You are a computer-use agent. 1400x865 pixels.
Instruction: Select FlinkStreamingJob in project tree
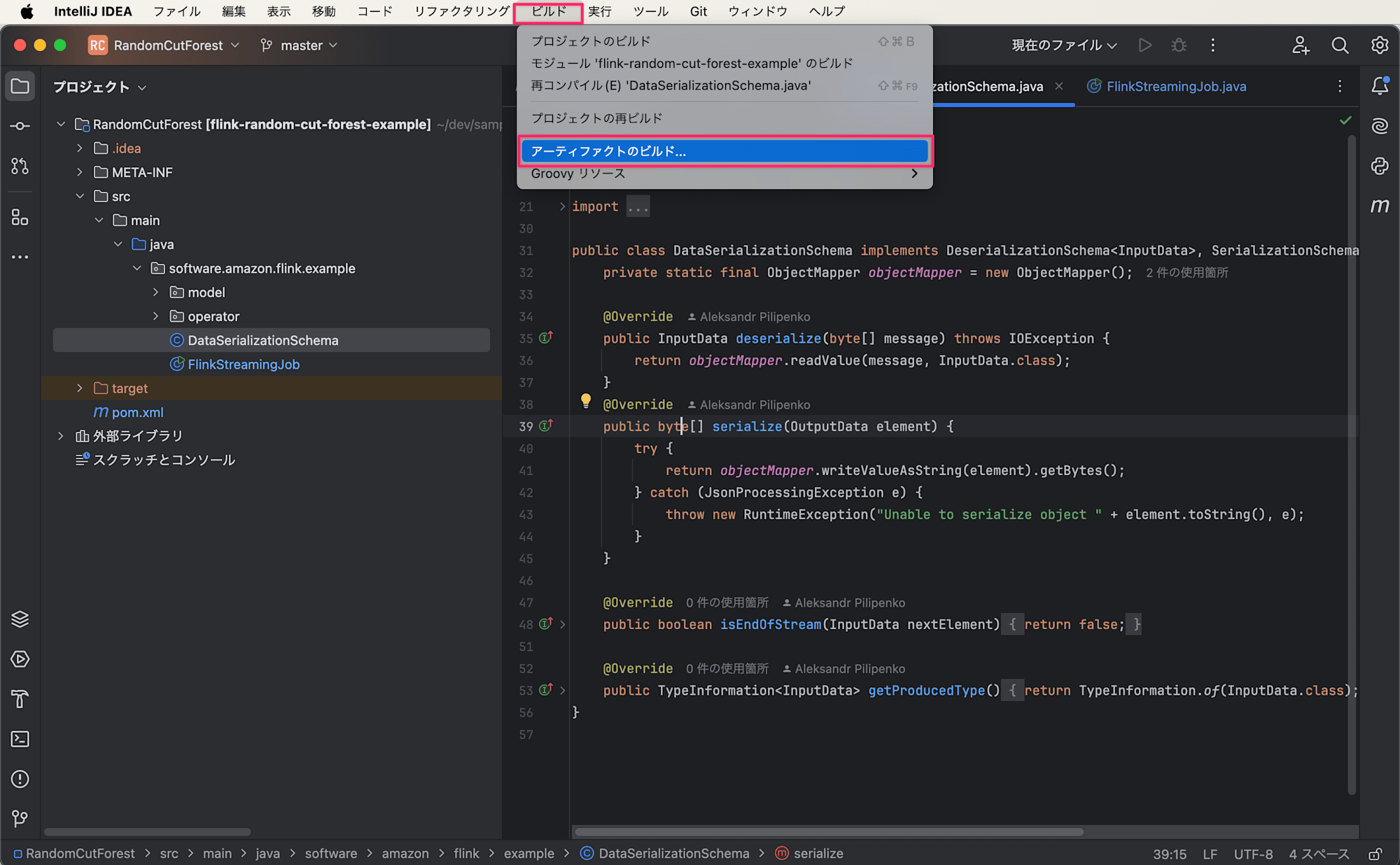click(244, 365)
